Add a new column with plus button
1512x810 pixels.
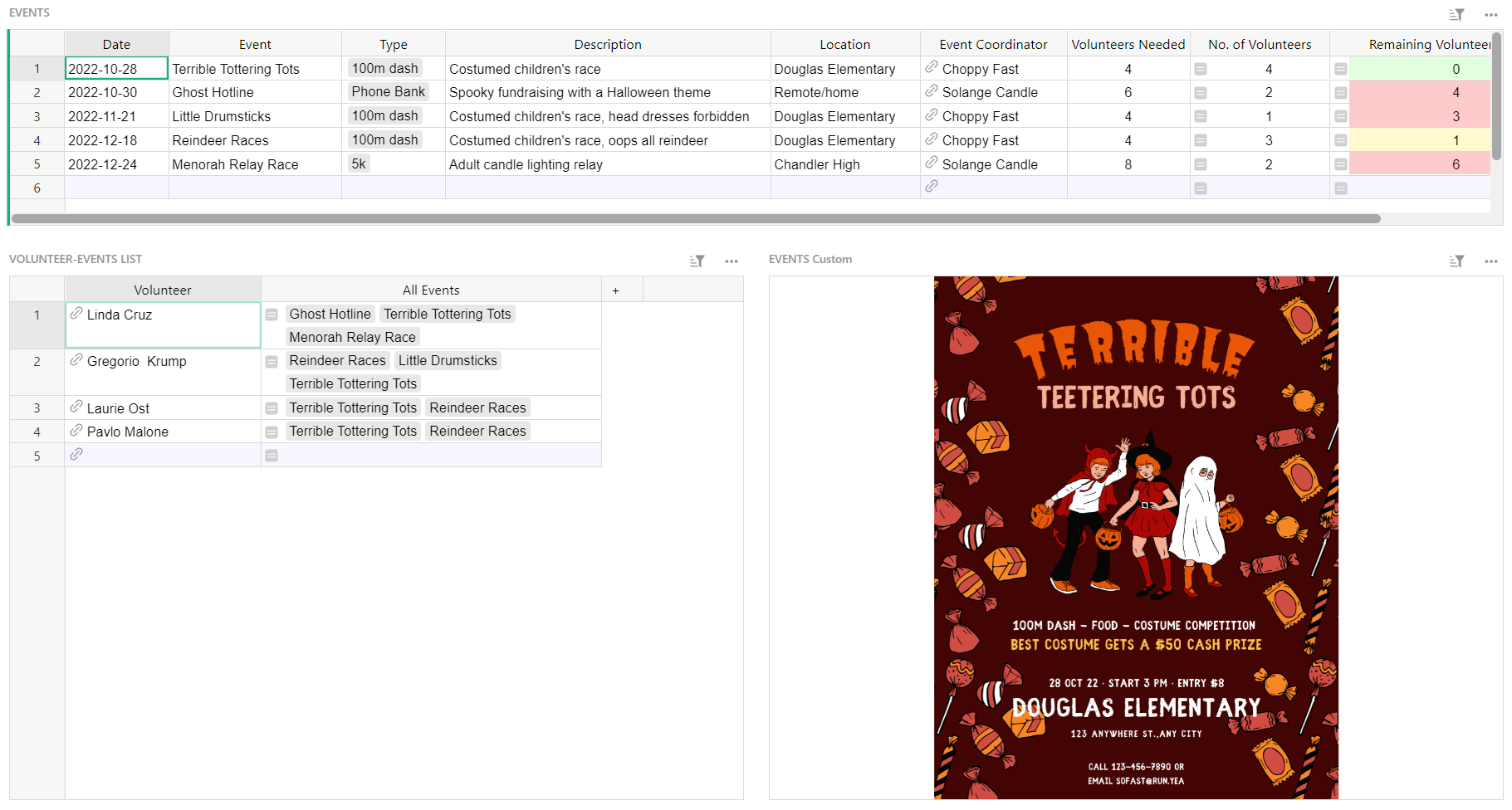tap(615, 290)
